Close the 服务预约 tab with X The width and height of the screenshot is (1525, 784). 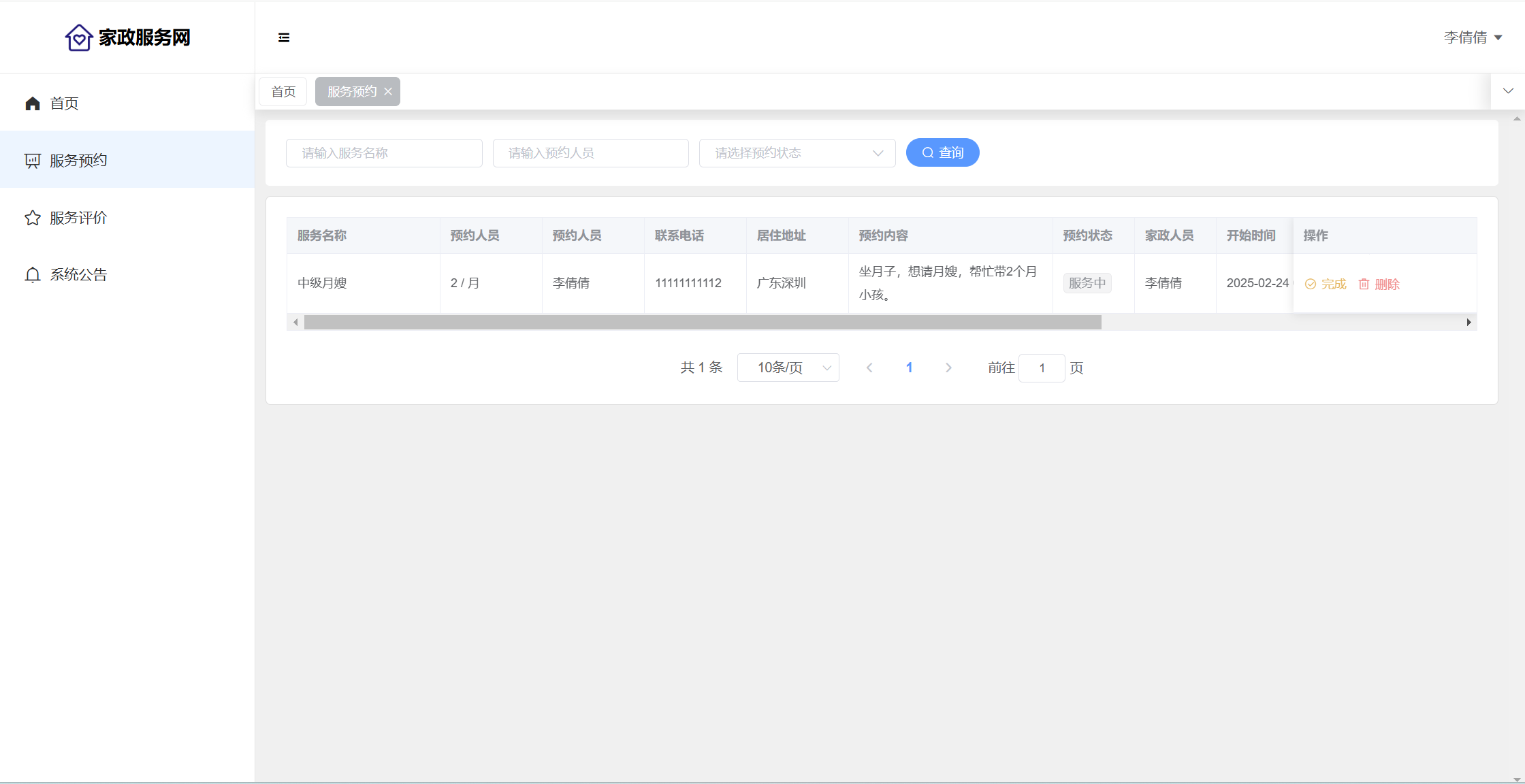[x=388, y=92]
